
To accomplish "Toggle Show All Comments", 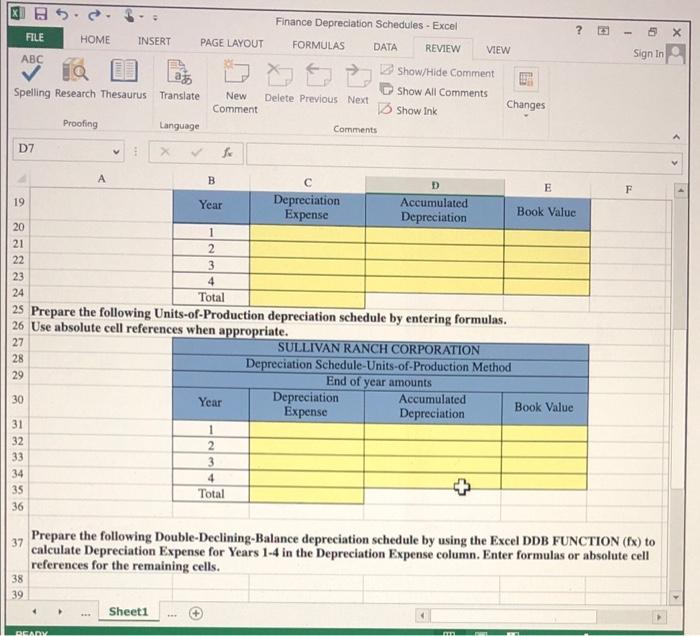I will (434, 91).
